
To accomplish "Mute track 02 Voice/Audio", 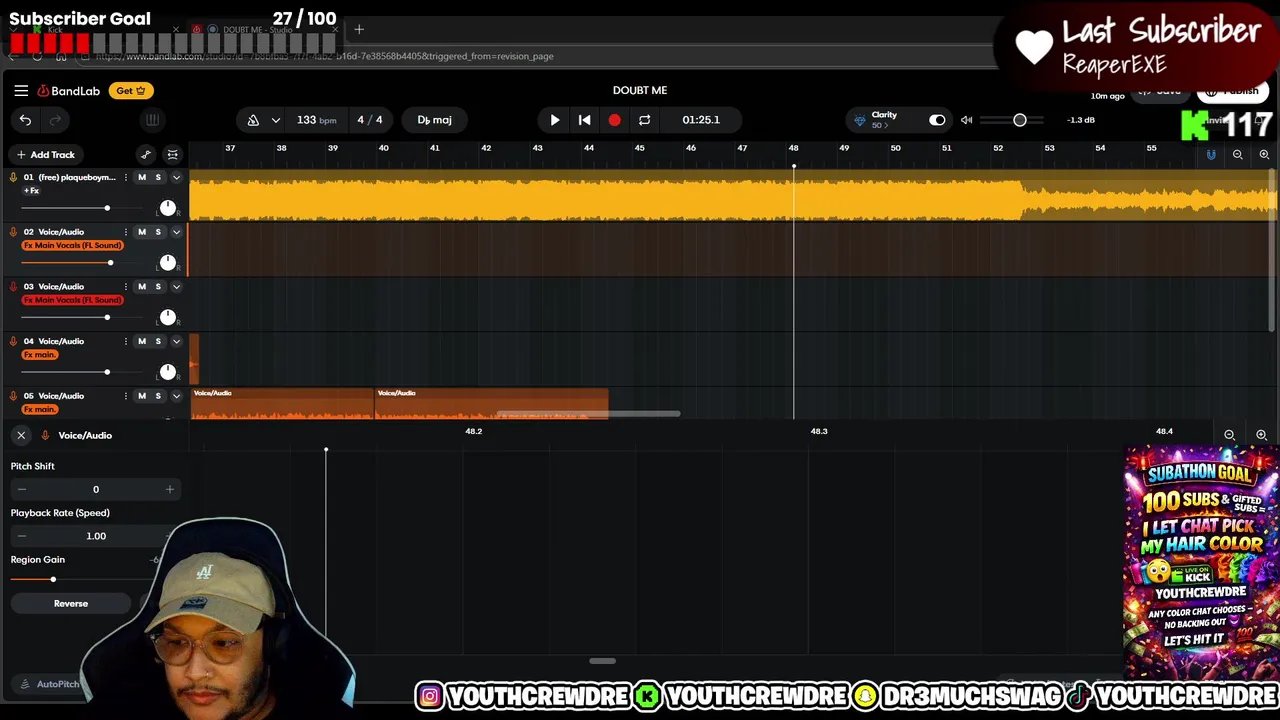I will click(142, 232).
